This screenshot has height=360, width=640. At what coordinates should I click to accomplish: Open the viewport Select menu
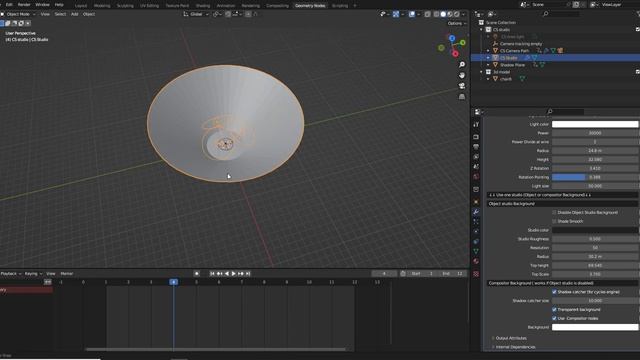coord(60,14)
